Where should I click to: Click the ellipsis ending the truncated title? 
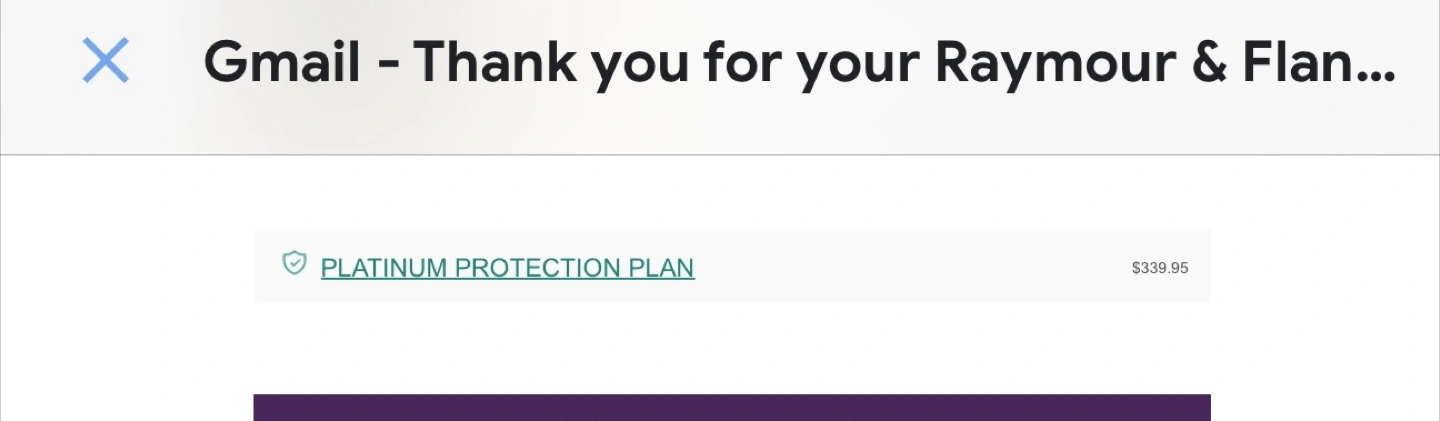pyautogui.click(x=1371, y=76)
